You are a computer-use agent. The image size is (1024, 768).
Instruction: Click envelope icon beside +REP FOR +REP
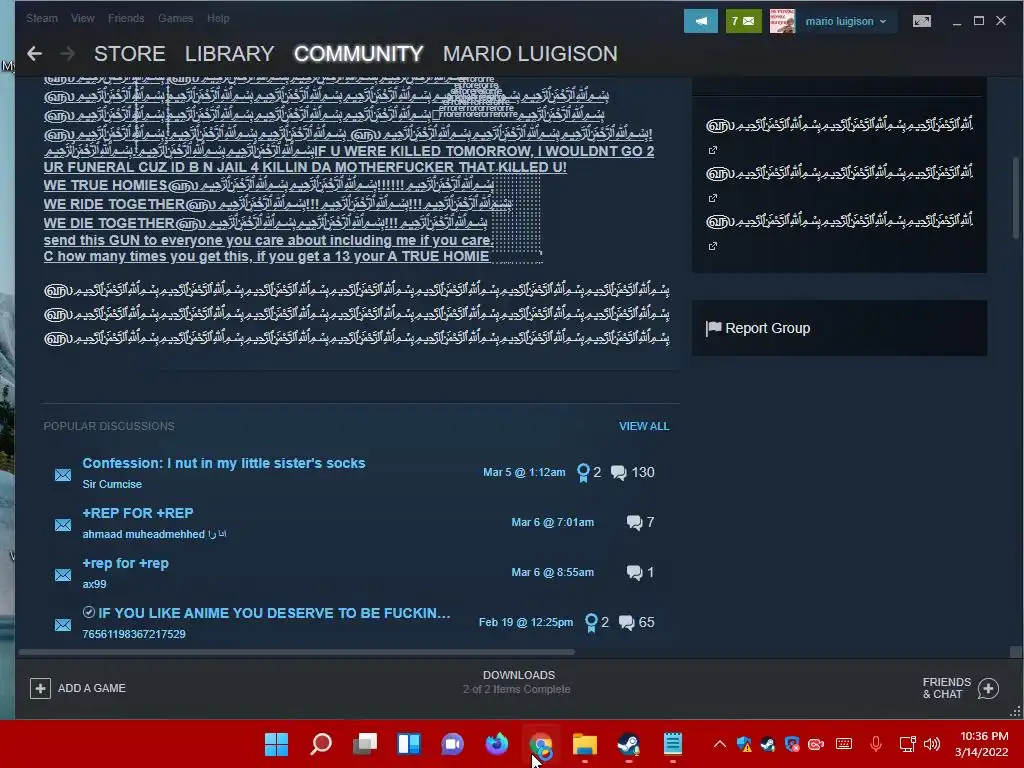click(x=63, y=524)
